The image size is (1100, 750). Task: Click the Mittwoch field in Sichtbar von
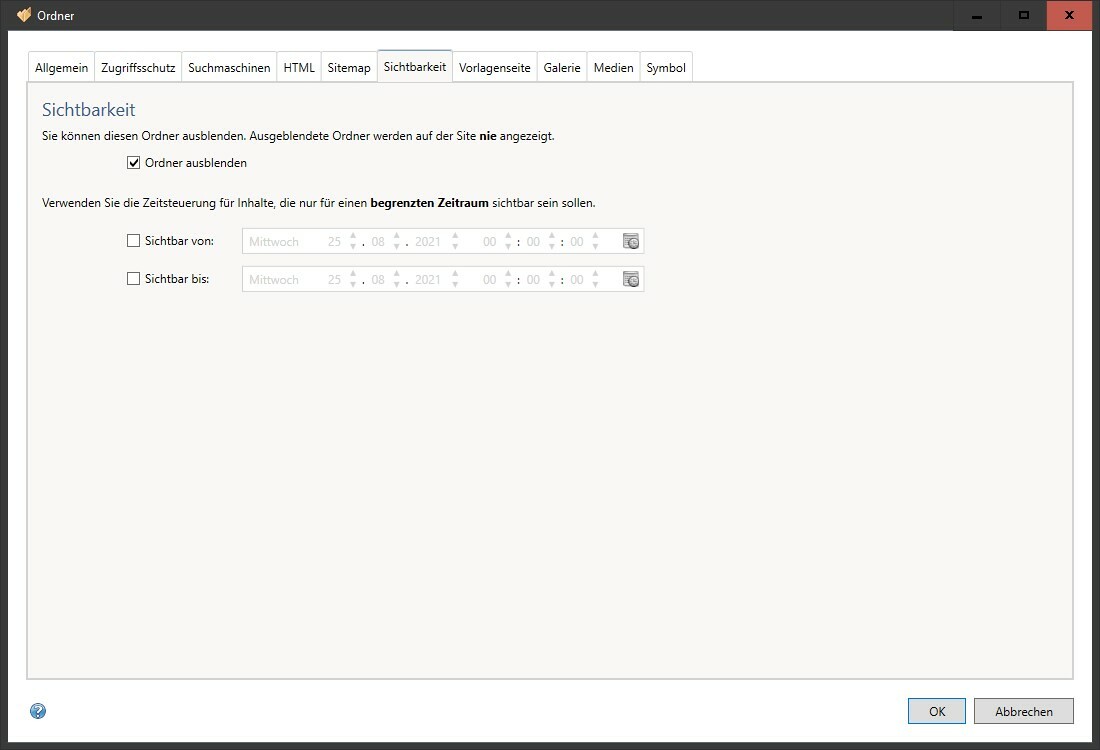pyautogui.click(x=274, y=241)
